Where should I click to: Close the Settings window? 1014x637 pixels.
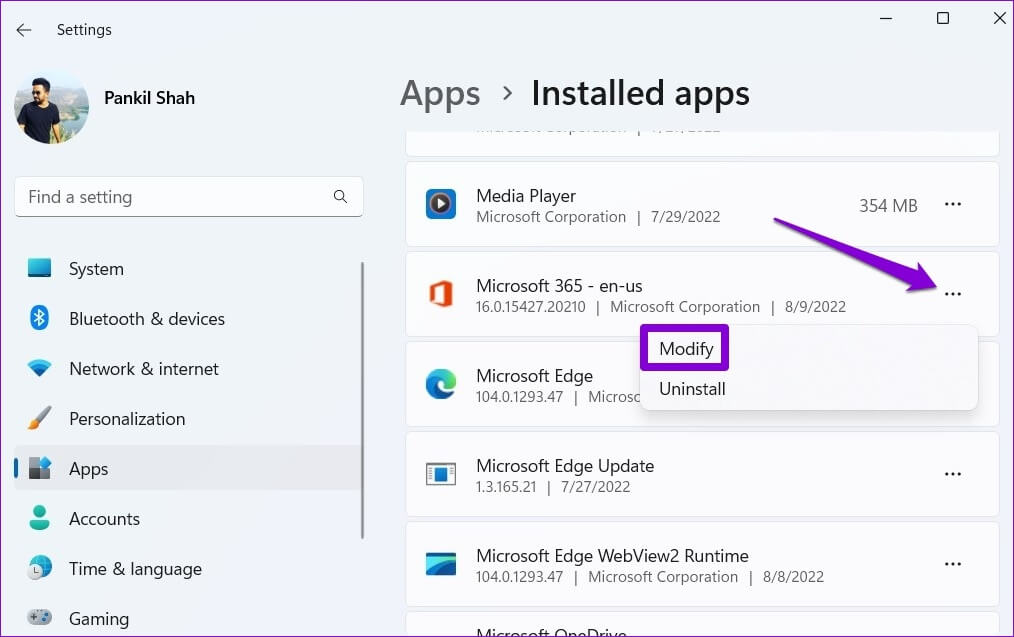1000,18
